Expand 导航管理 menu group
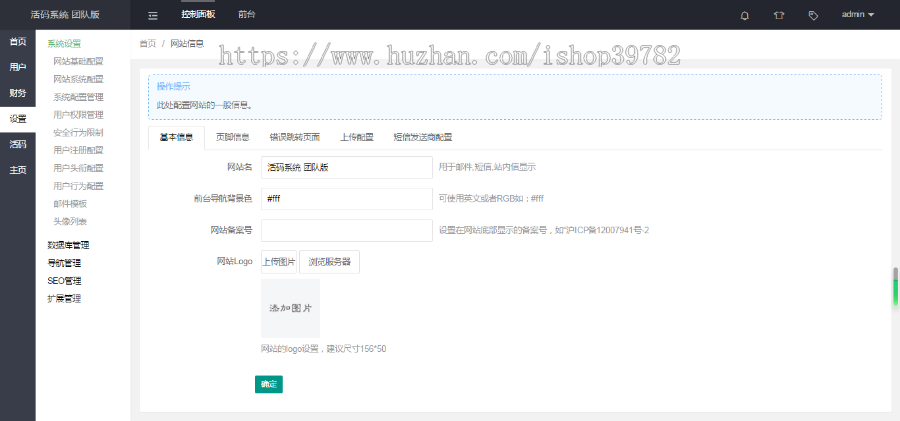Viewport: 900px width, 421px height. pos(64,263)
